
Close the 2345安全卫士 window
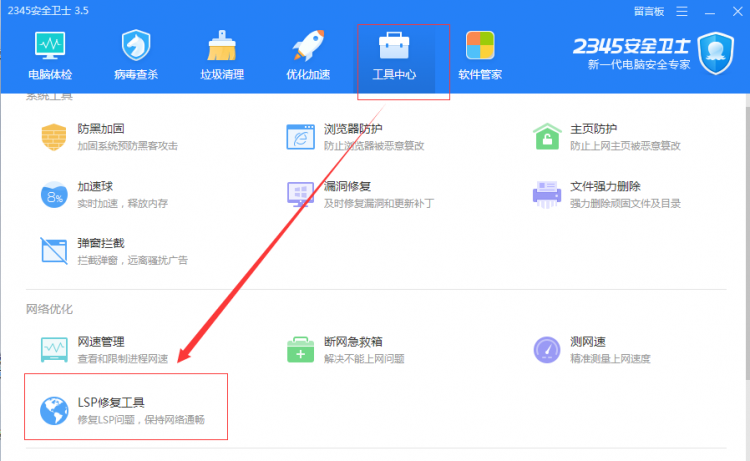click(x=738, y=11)
